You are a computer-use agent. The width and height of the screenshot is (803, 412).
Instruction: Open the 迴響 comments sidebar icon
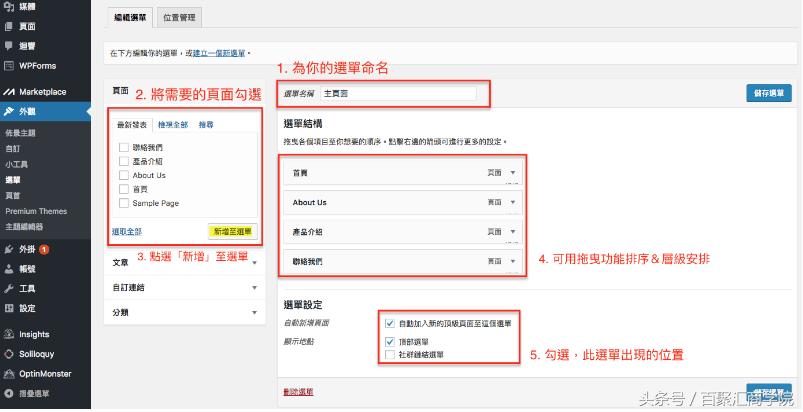pyautogui.click(x=9, y=46)
